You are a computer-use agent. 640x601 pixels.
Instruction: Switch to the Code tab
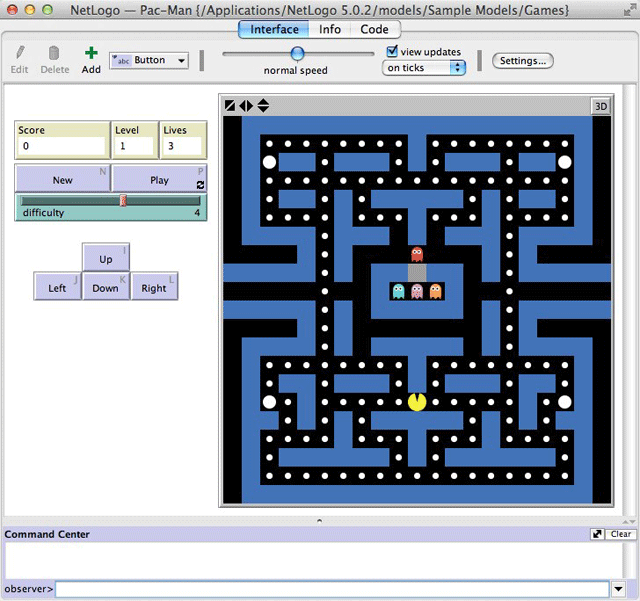(x=374, y=29)
